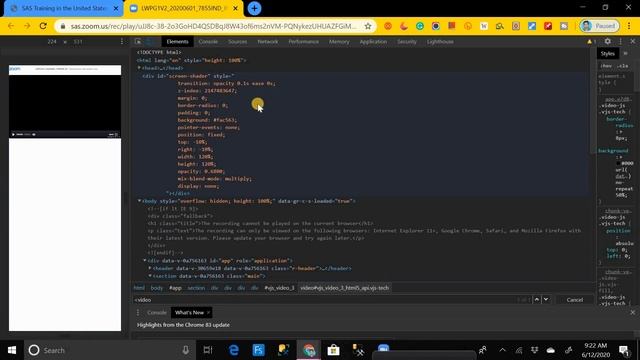
Task: Click the blue pen extension icon
Action: click(532, 26)
